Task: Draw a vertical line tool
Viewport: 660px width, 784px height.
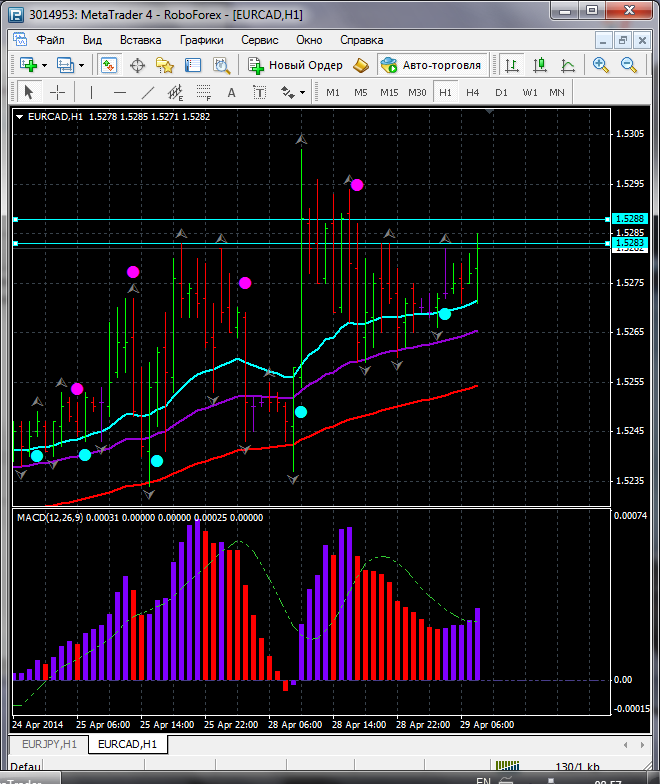Action: (x=92, y=92)
